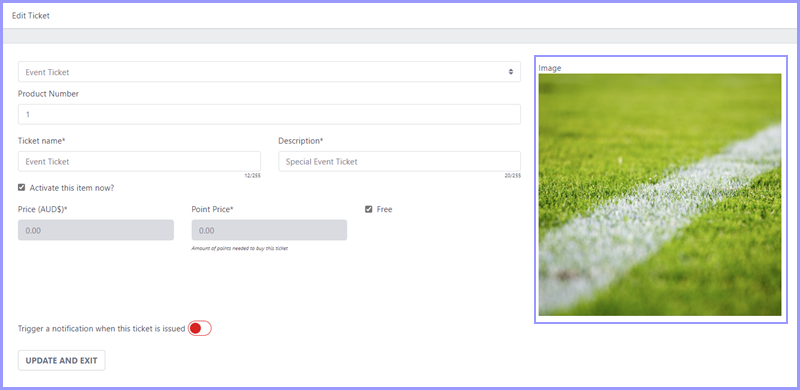
Task: Click the 12/255 character counter
Action: [253, 176]
